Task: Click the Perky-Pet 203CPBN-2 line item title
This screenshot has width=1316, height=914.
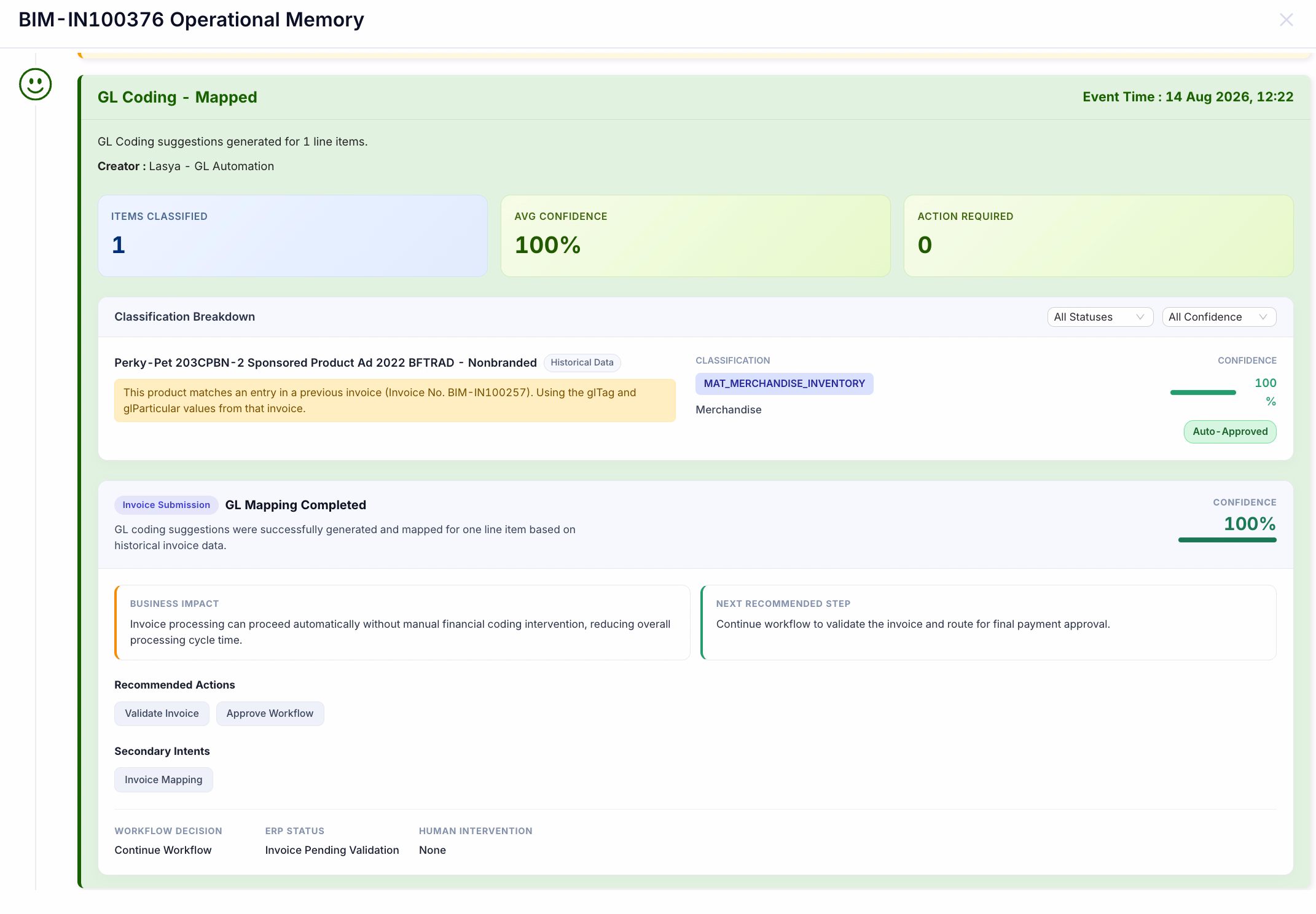Action: tap(326, 362)
